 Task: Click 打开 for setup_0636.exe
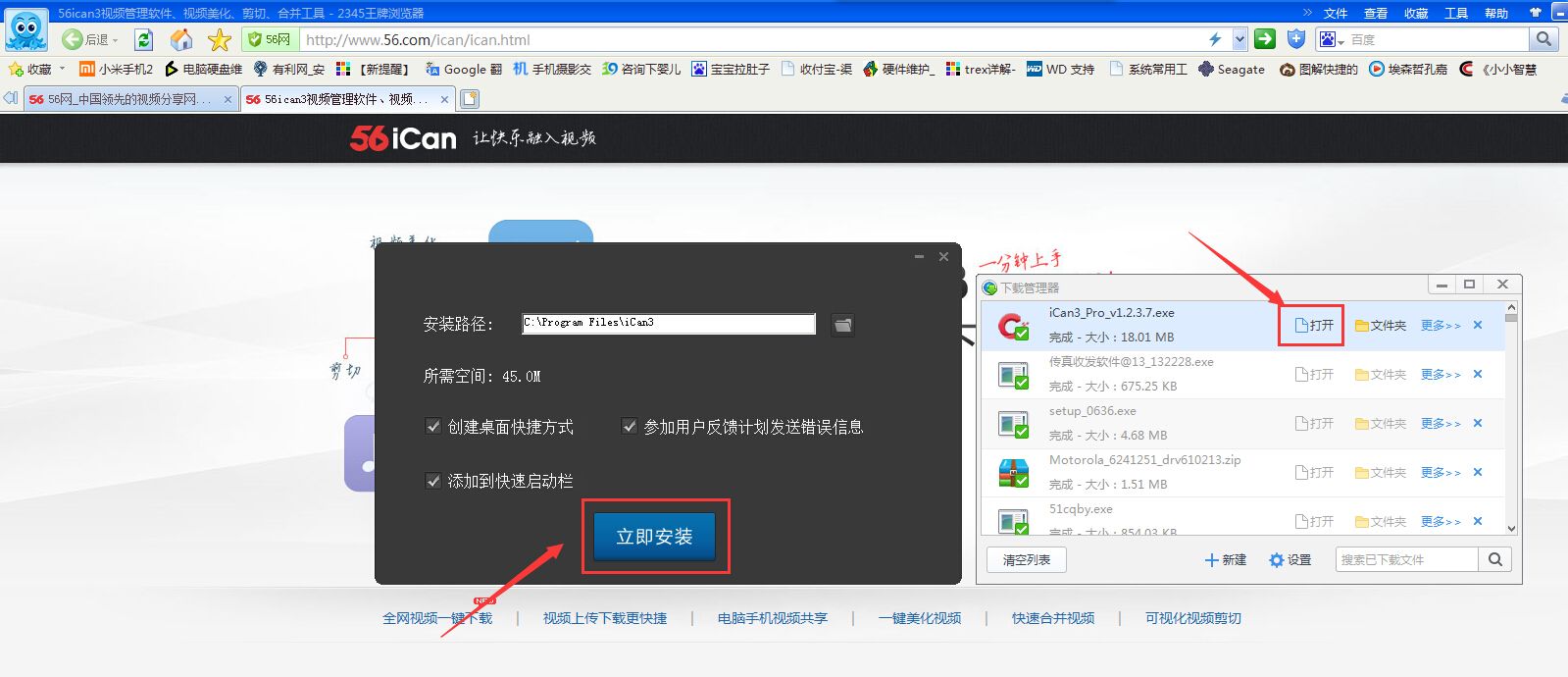[1315, 423]
